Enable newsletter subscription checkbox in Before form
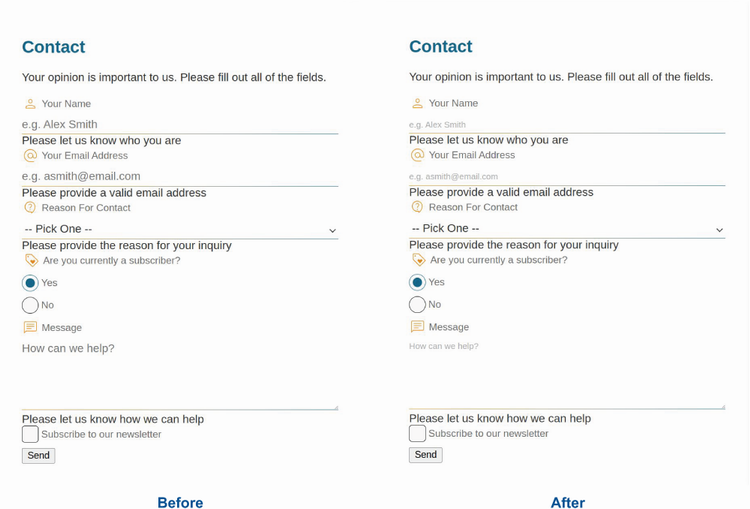The image size is (750, 509). coord(30,434)
